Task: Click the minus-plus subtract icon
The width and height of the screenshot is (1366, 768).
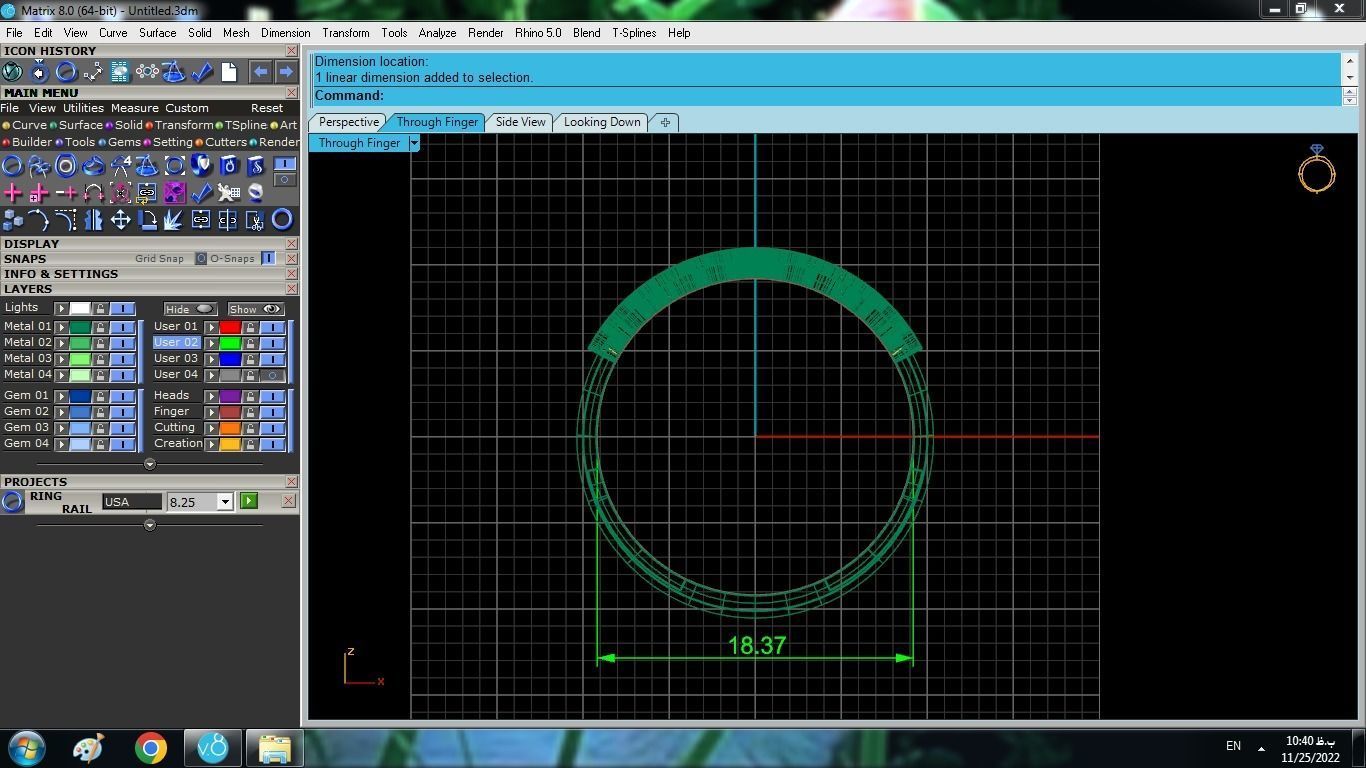Action: tap(66, 193)
